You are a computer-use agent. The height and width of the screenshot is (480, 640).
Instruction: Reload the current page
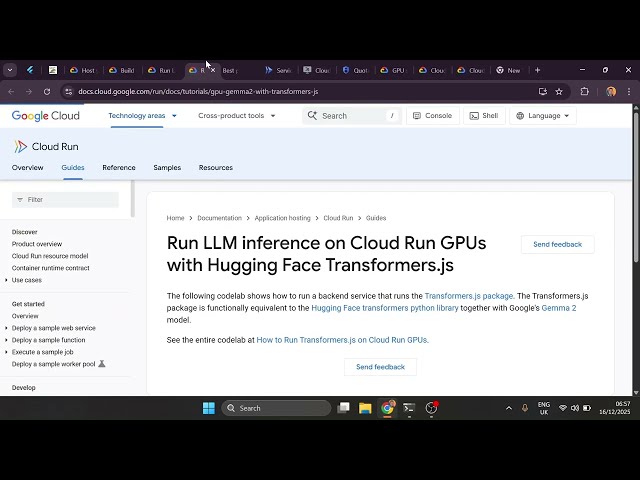tap(47, 91)
